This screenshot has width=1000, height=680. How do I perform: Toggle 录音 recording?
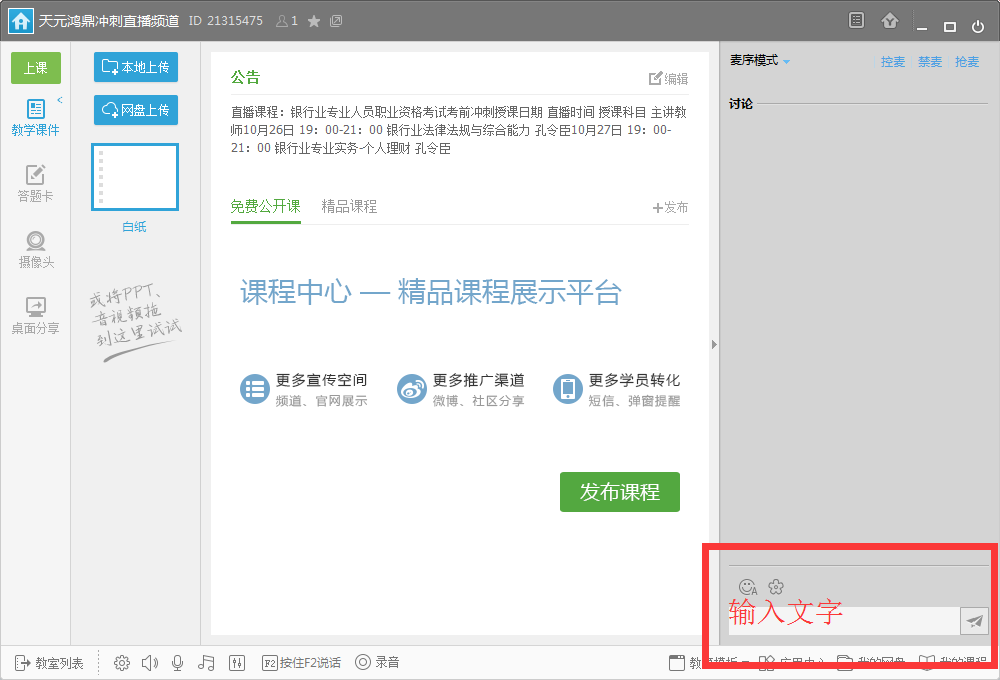(x=377, y=662)
